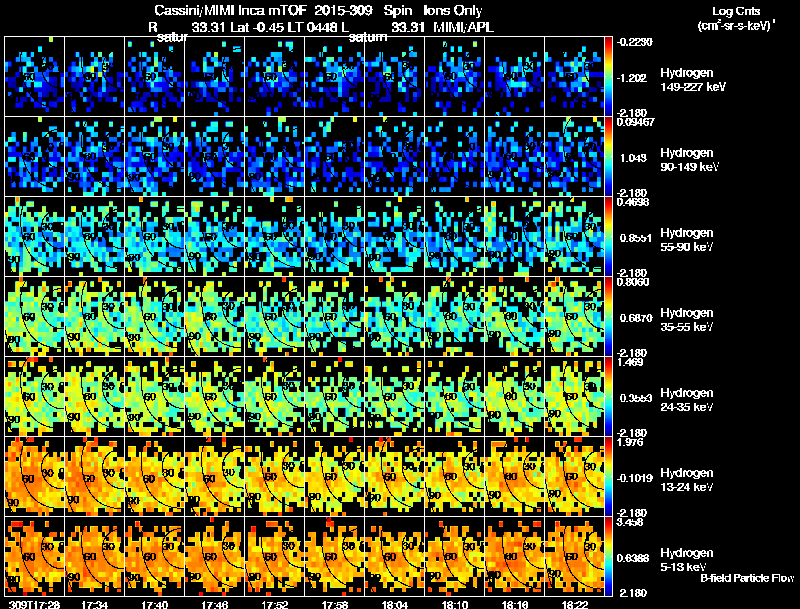
Task: Click the '0.09467' color scale value
Action: [x=635, y=122]
